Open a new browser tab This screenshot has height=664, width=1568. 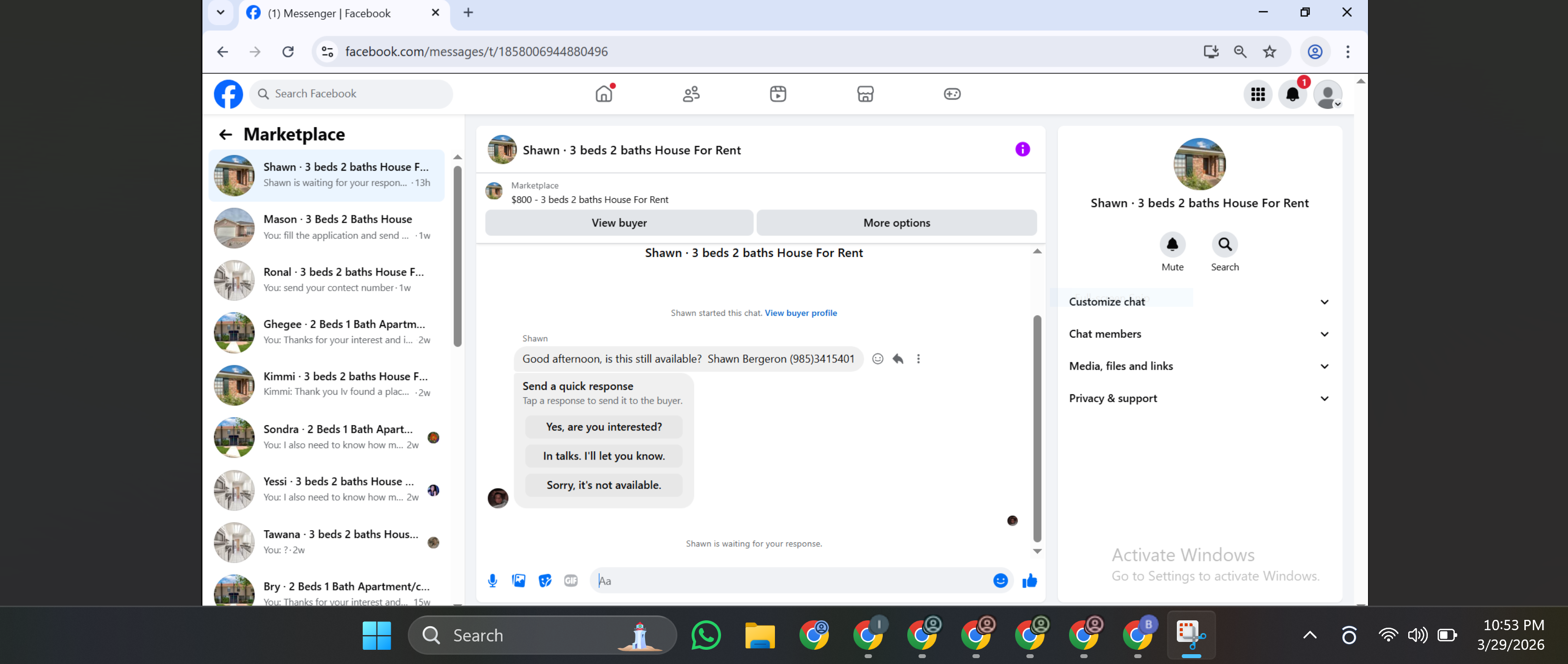468,13
